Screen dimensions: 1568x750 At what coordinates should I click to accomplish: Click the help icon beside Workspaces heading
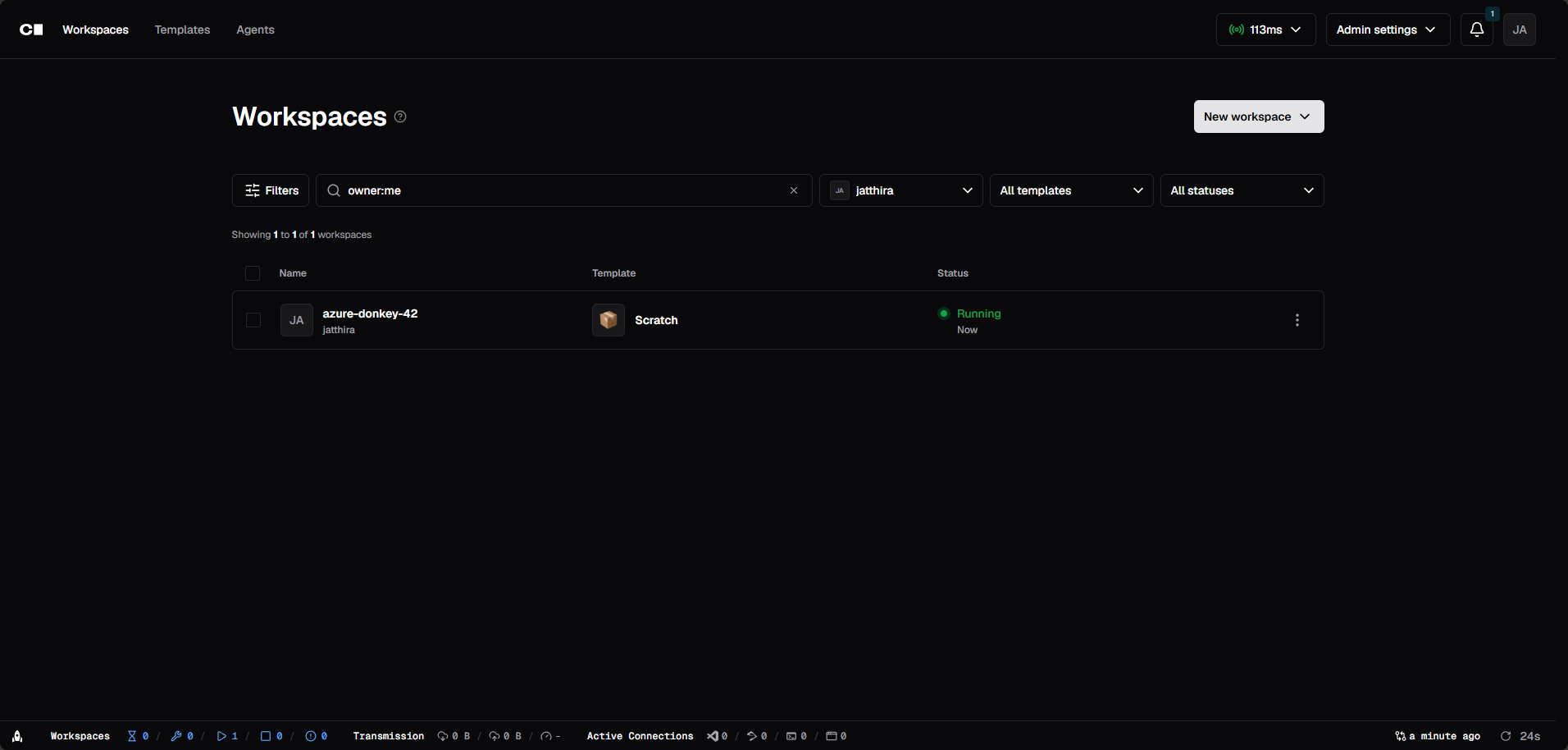[x=400, y=117]
